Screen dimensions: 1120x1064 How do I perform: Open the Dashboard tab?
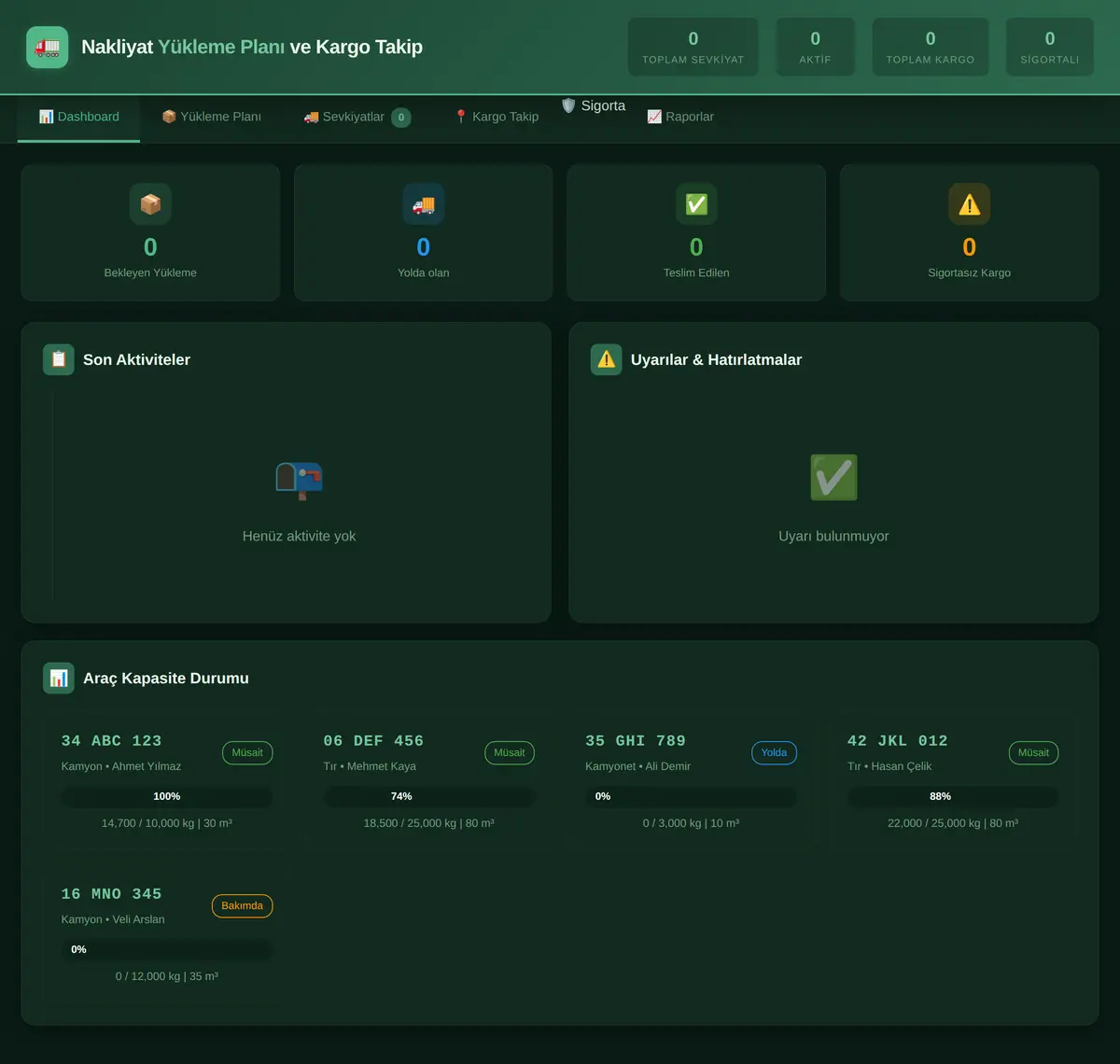78,117
